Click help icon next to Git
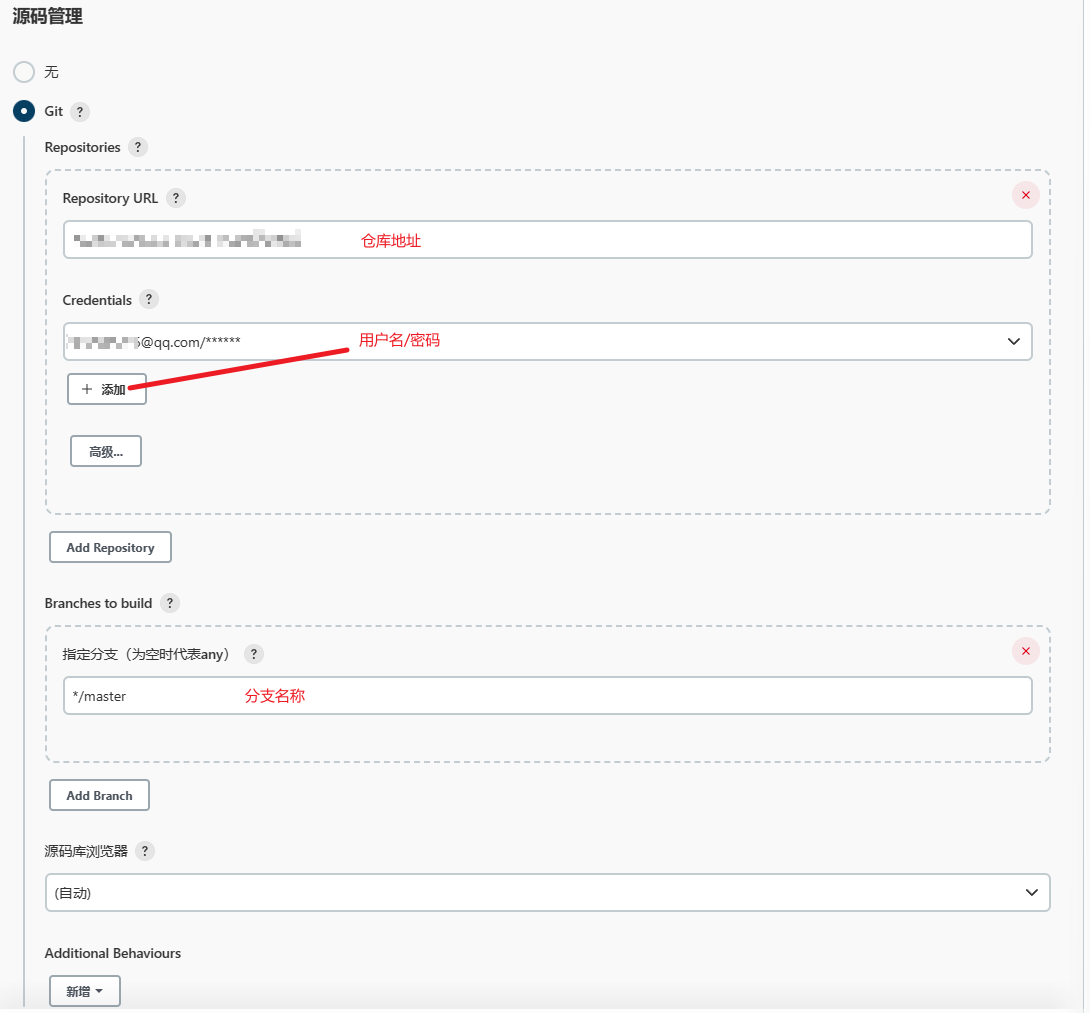 coord(80,112)
